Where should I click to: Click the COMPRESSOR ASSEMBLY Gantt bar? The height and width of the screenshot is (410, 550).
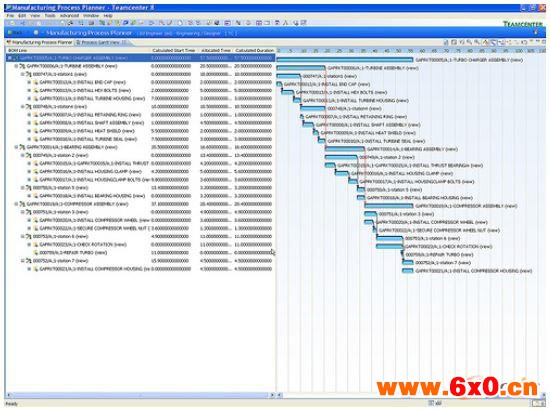[389, 206]
